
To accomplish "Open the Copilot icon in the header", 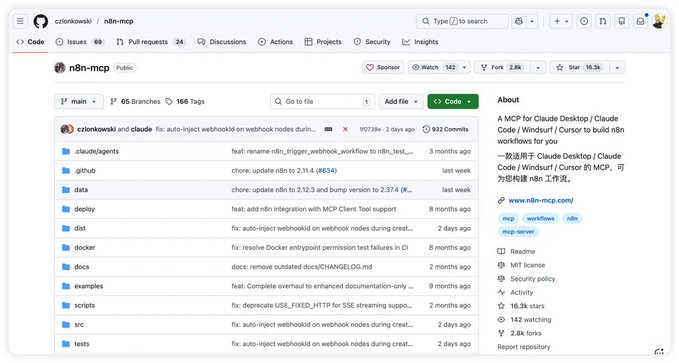I will (x=518, y=21).
